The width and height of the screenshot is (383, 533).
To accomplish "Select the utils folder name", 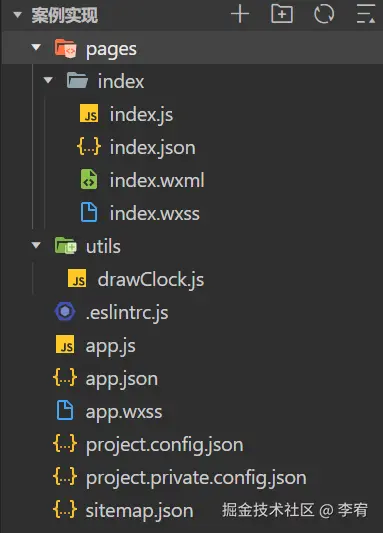I will 103,246.
